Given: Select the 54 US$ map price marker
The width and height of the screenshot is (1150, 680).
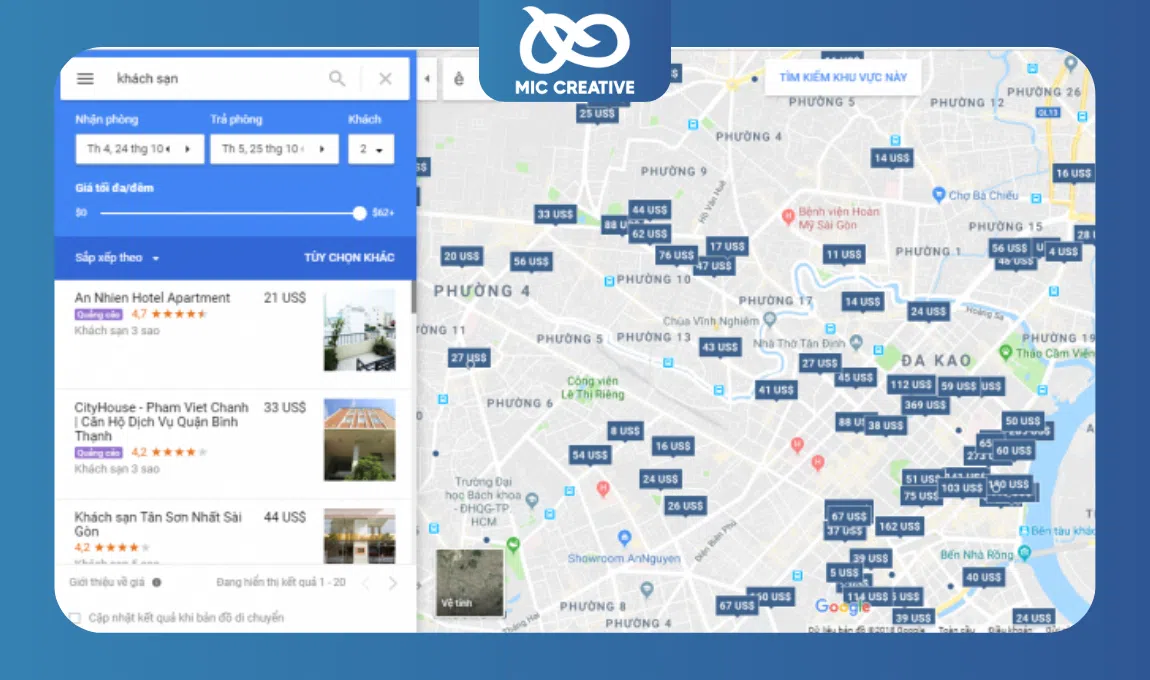Looking at the screenshot, I should [590, 455].
